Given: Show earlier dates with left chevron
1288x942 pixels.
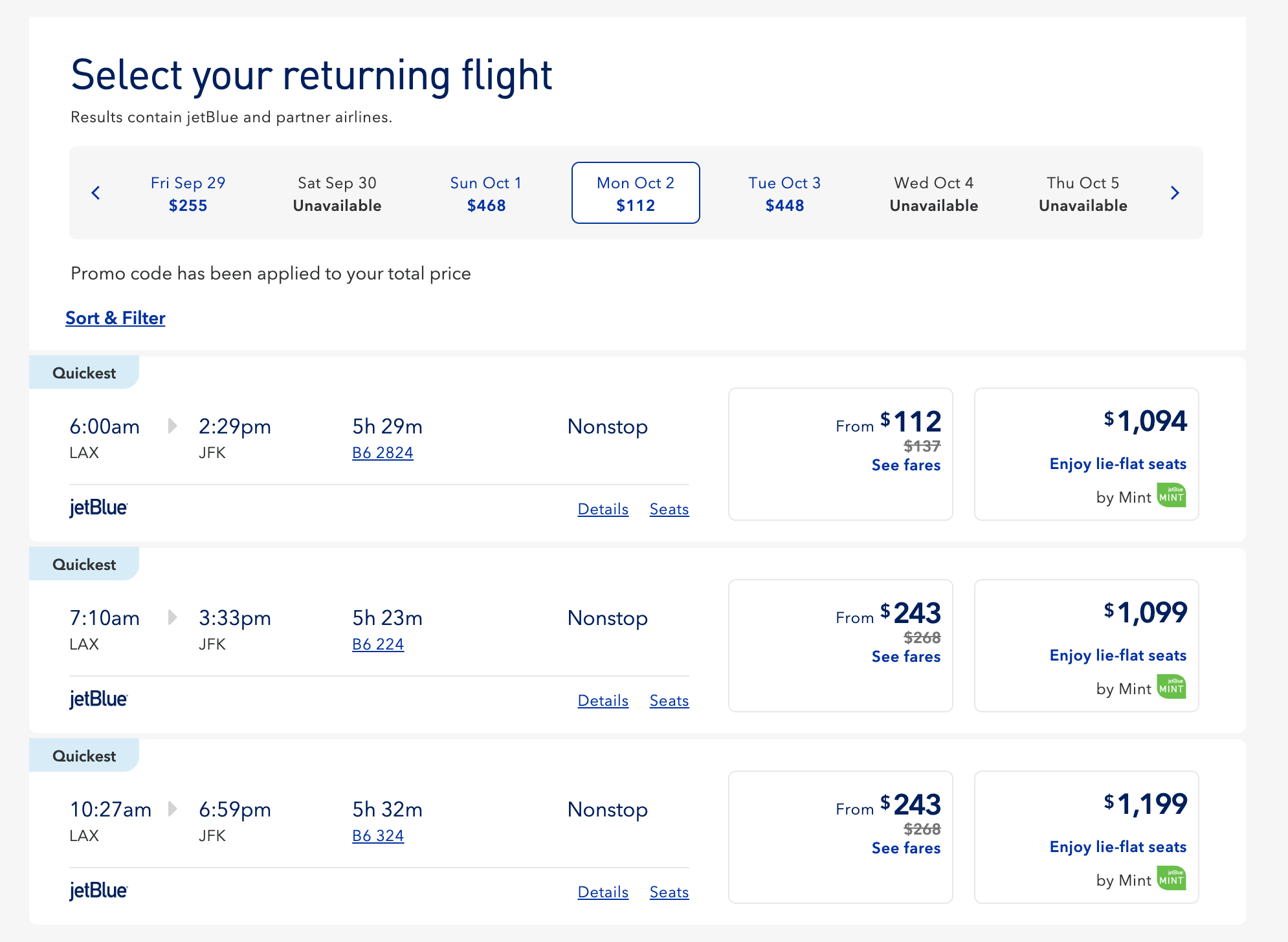Looking at the screenshot, I should coord(96,193).
